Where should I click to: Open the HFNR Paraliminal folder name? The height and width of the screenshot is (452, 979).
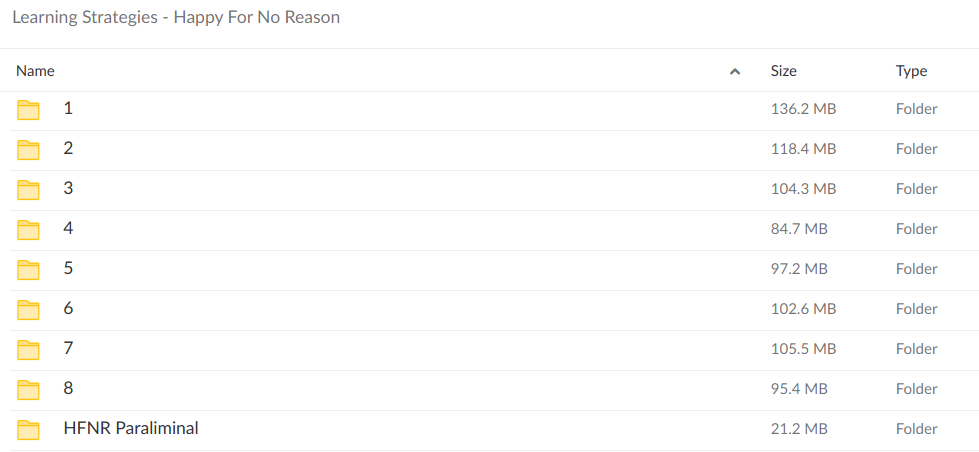coord(131,428)
